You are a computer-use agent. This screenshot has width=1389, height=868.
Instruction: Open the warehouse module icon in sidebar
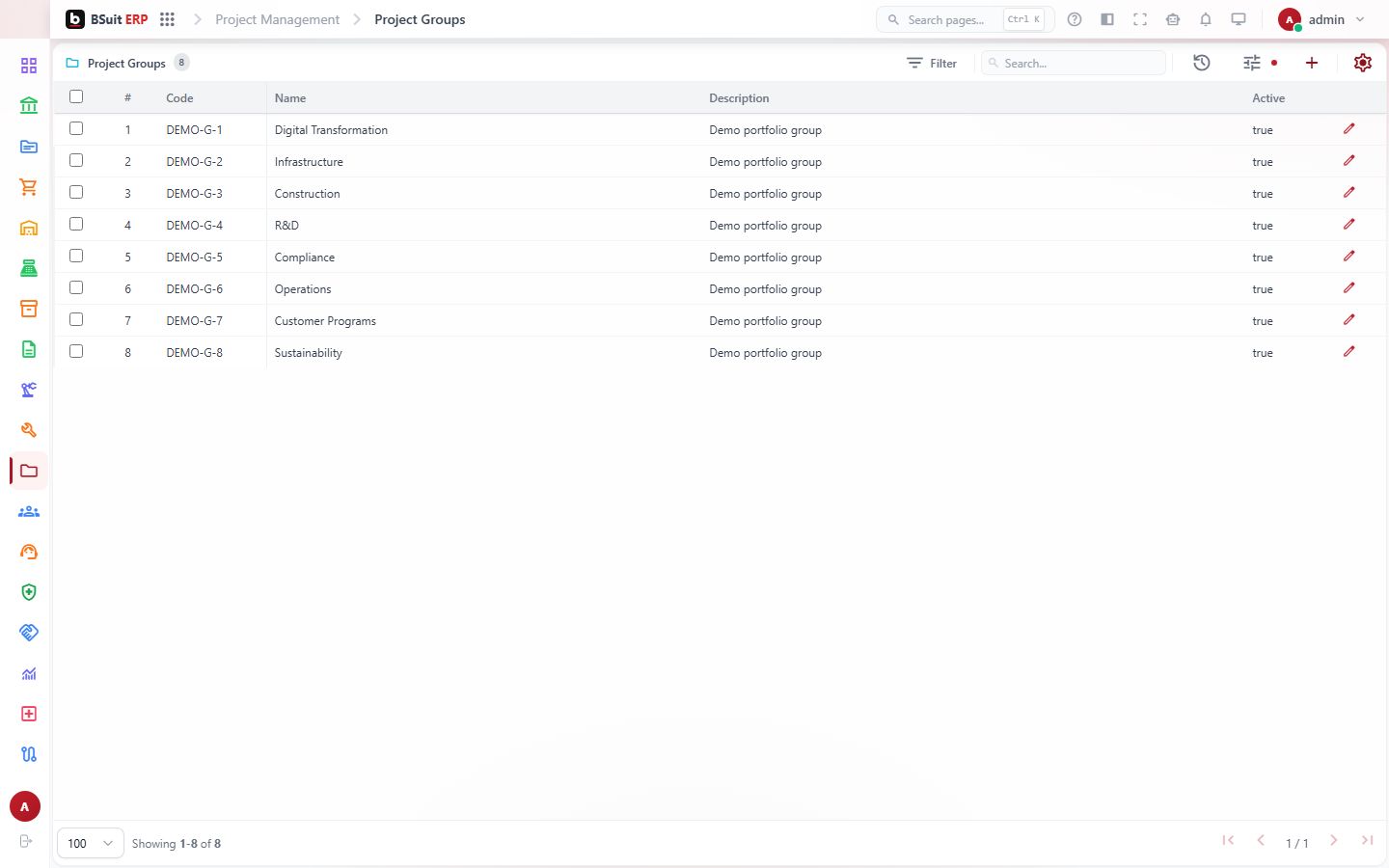pos(29,228)
